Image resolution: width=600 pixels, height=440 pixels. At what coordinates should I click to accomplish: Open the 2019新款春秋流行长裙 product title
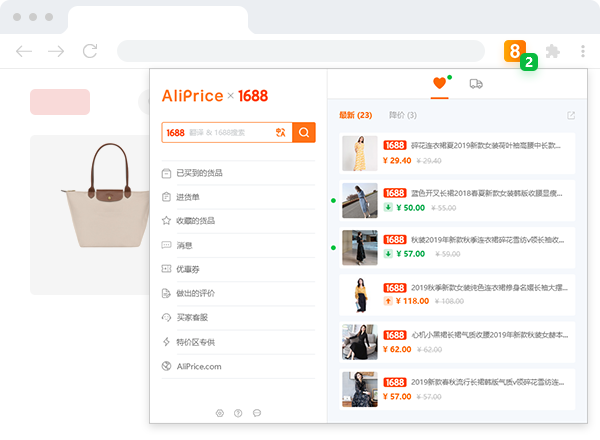point(488,382)
